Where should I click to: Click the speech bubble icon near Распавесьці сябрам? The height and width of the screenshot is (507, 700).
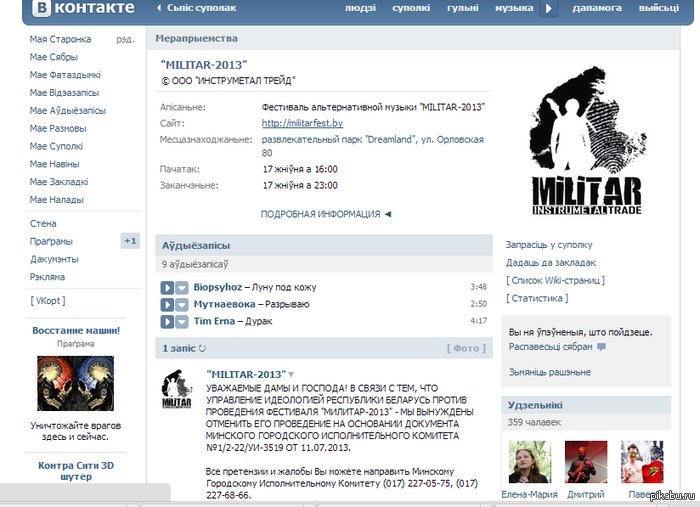click(x=601, y=348)
